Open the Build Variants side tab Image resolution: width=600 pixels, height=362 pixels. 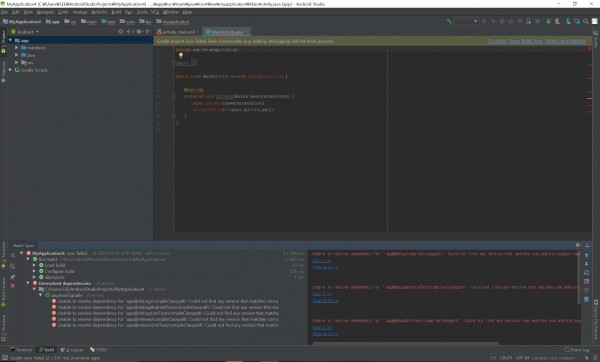tap(3, 291)
